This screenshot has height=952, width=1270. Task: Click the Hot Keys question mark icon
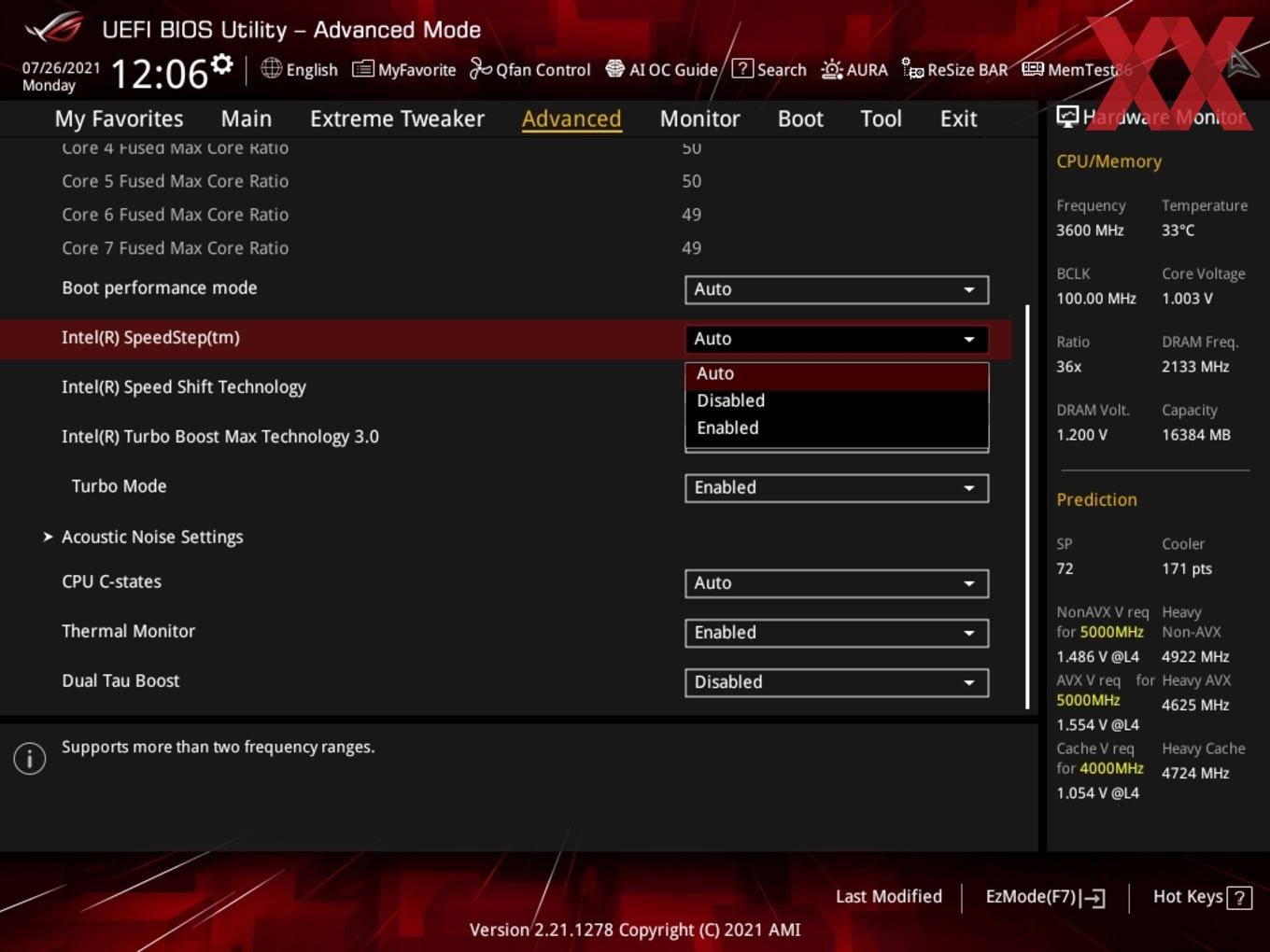(x=1239, y=898)
